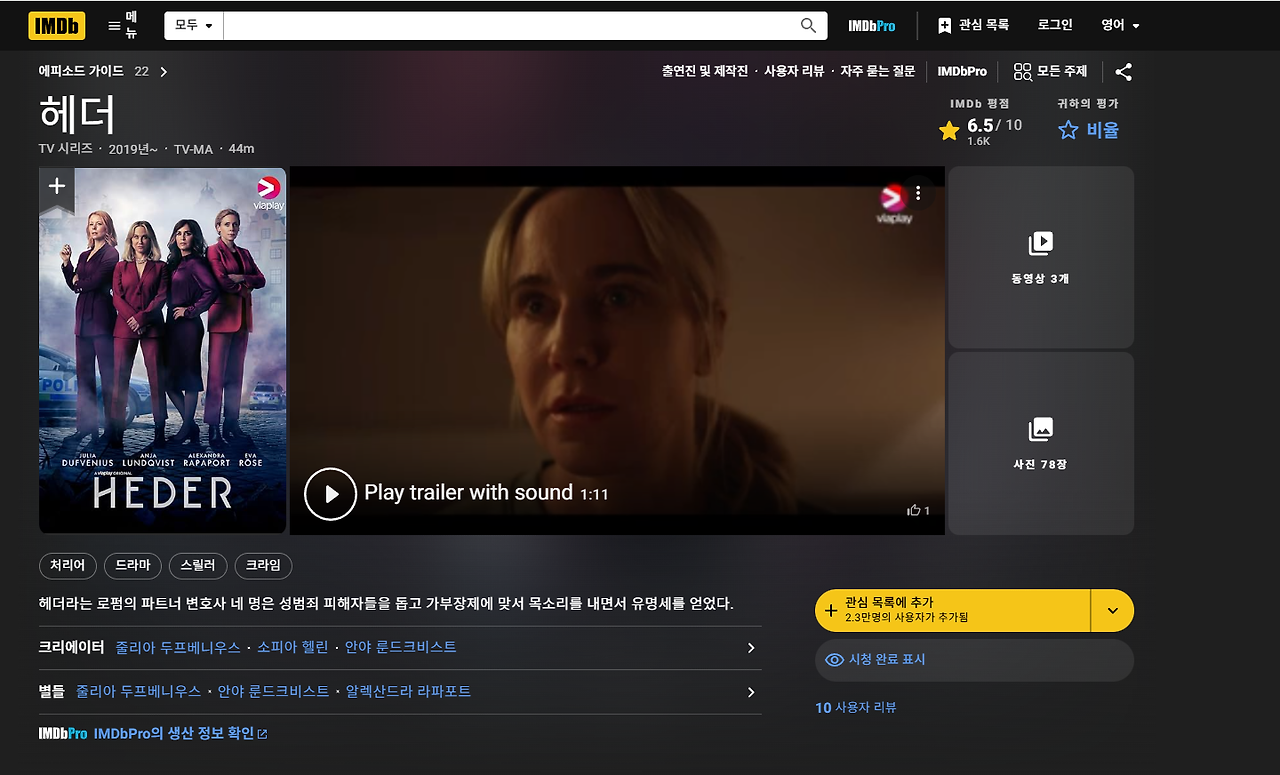Open the IMDbPro link in header
This screenshot has width=1280, height=775.
(872, 25)
